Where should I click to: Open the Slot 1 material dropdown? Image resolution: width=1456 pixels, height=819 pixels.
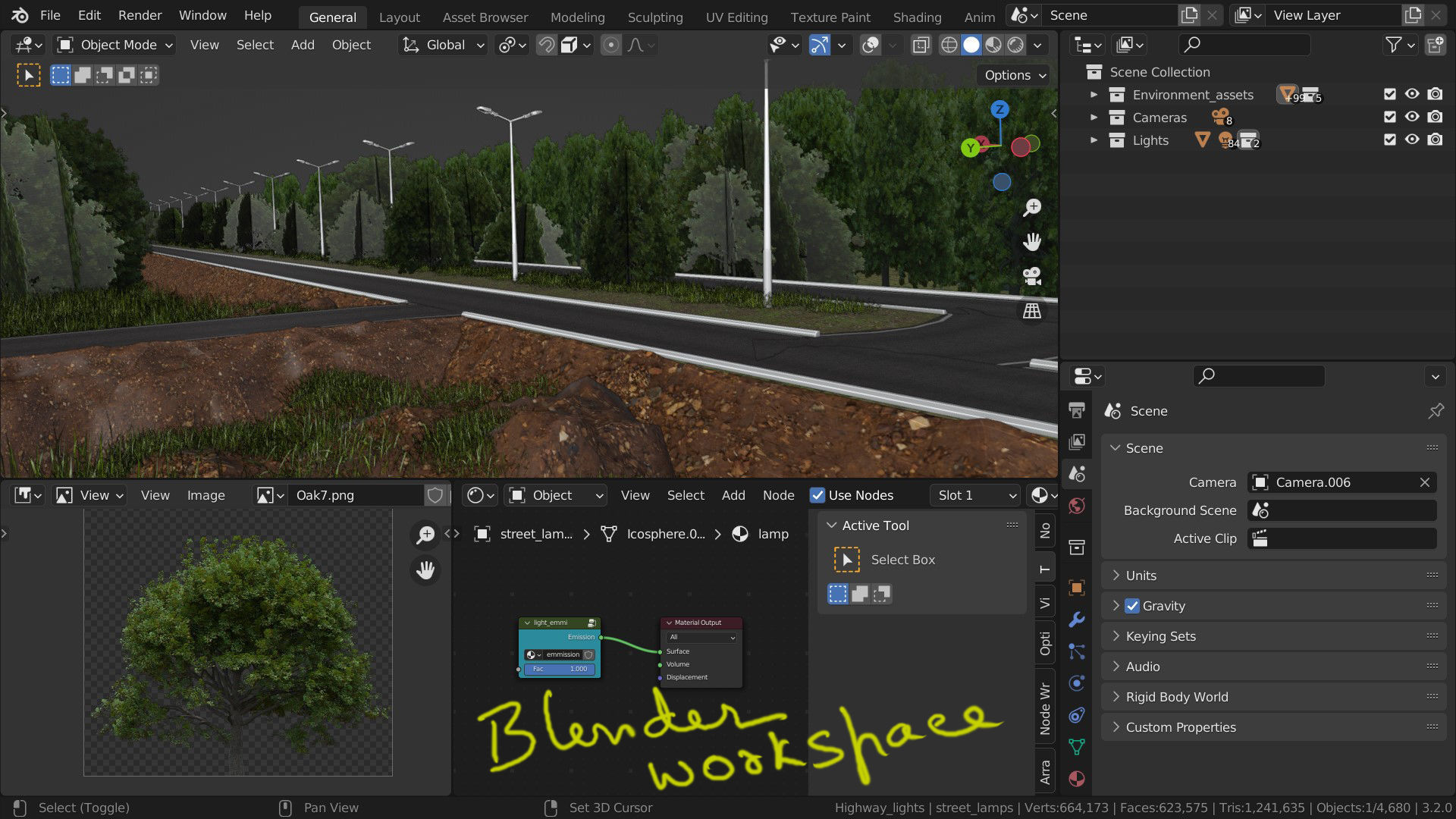coord(975,495)
